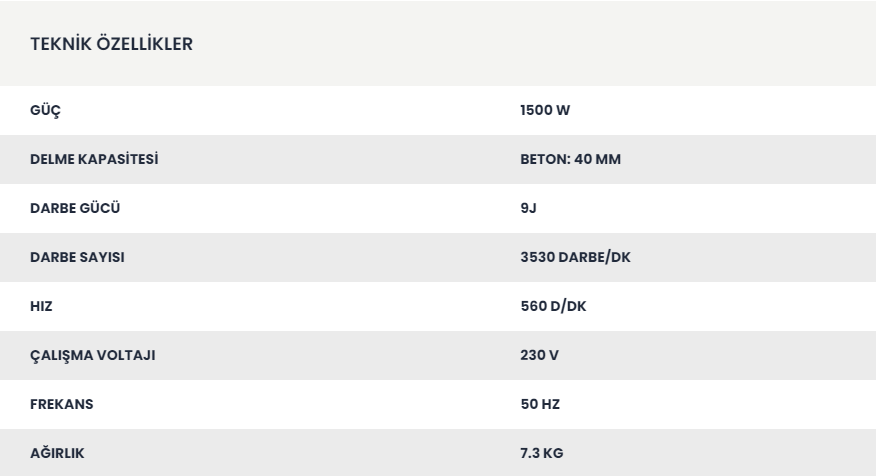
Task: Click the 1500 W power value
Action: 545,110
